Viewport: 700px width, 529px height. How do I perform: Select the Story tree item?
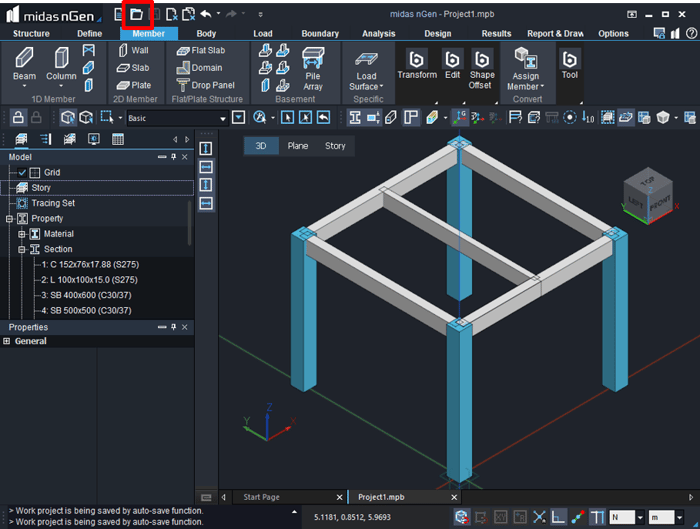pos(41,188)
